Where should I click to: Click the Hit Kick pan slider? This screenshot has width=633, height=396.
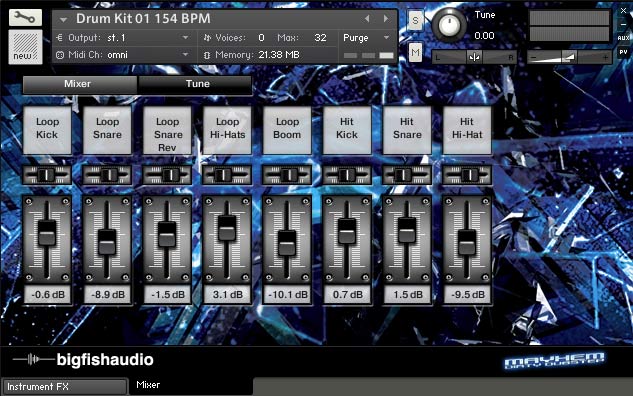[x=347, y=175]
